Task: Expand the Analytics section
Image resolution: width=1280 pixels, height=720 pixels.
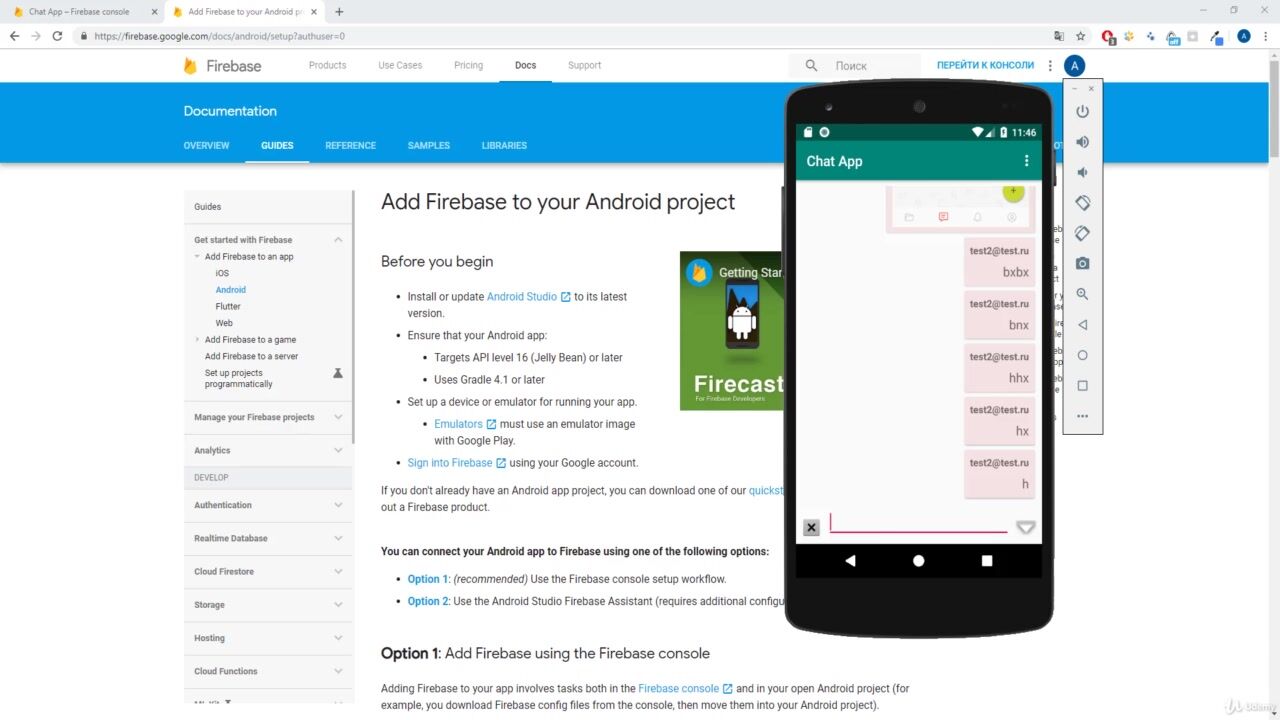Action: tap(338, 450)
